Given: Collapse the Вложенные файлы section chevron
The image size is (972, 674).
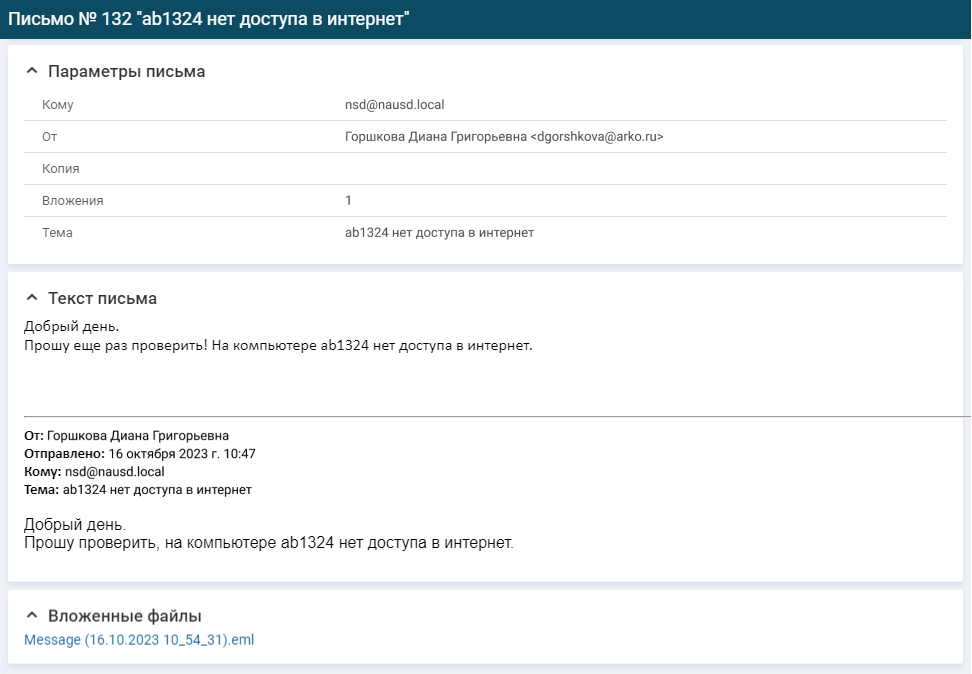Looking at the screenshot, I should pos(32,616).
